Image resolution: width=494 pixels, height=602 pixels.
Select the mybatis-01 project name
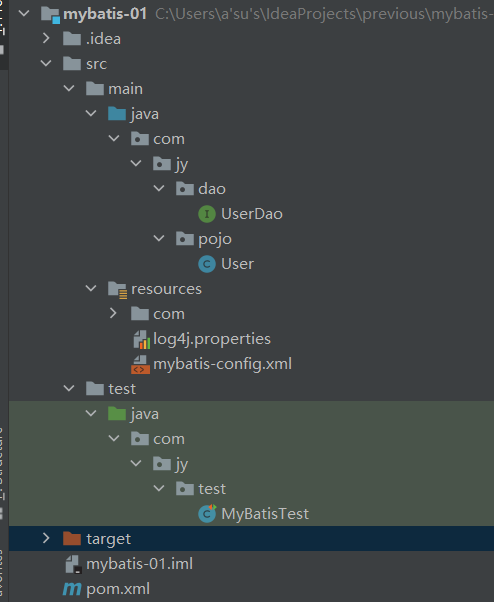pyautogui.click(x=105, y=14)
